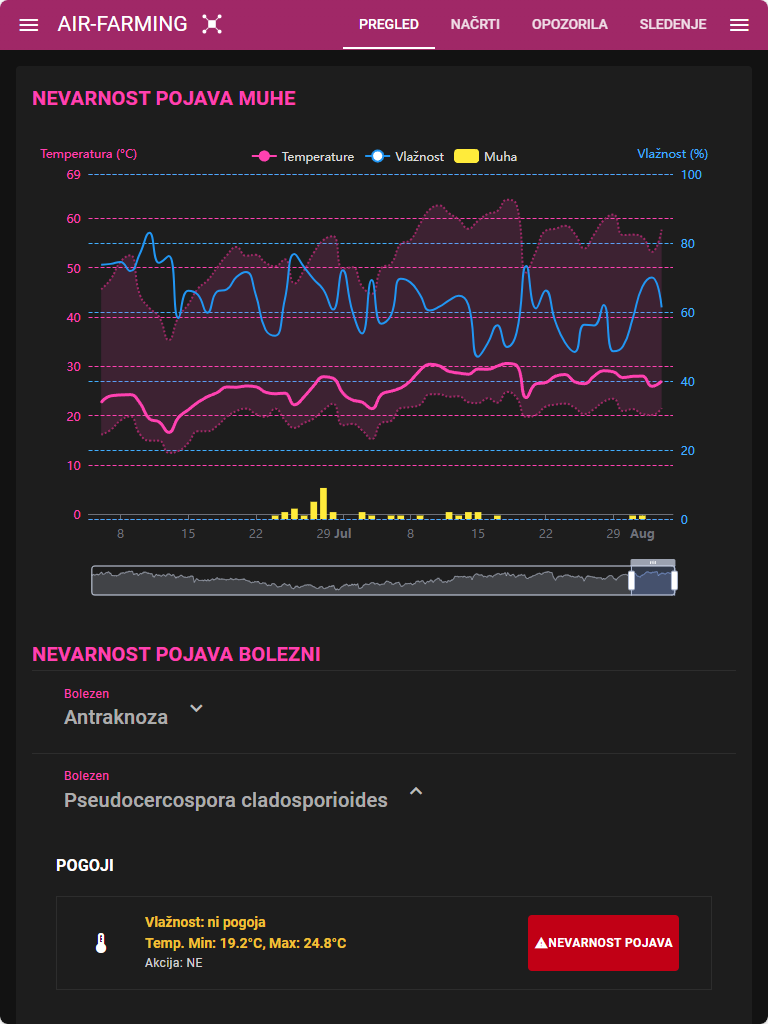The image size is (768, 1024).
Task: Expand the Antraknoza disease section
Action: [x=196, y=708]
